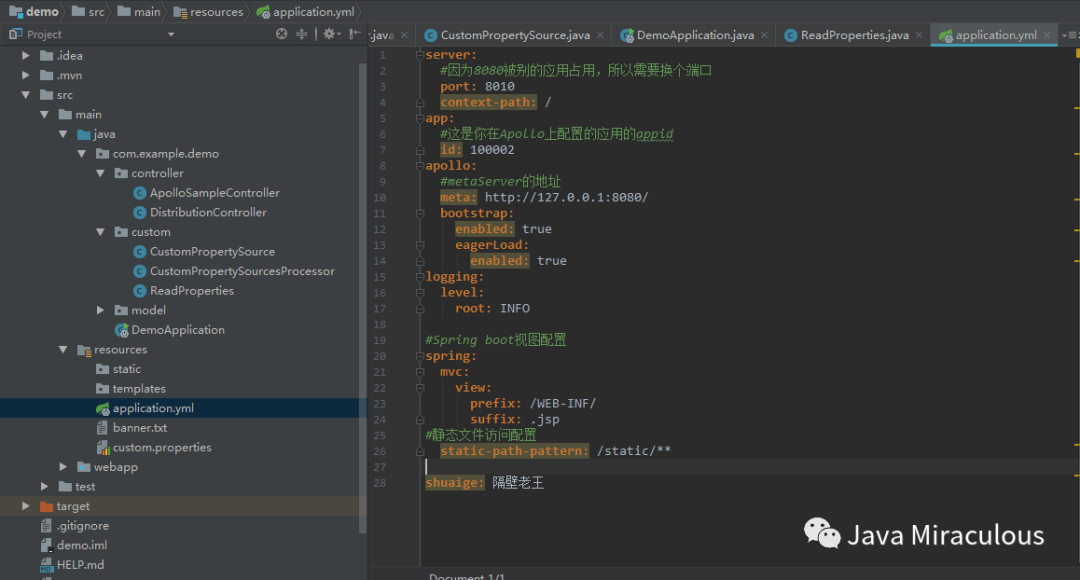Click the shuaige key on line 28
This screenshot has width=1080, height=580.
455,483
